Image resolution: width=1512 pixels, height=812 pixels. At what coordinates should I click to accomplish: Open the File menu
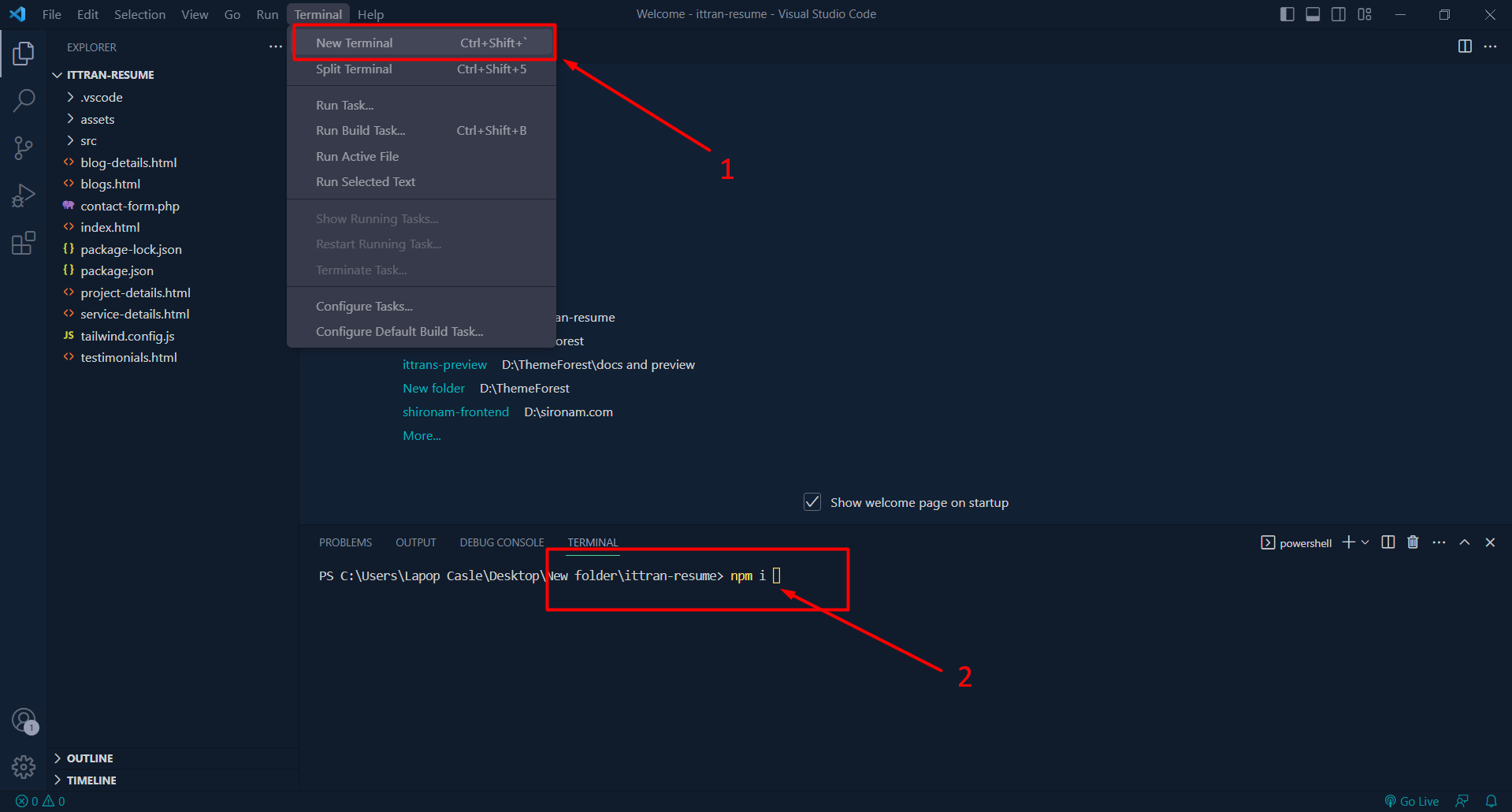(52, 14)
